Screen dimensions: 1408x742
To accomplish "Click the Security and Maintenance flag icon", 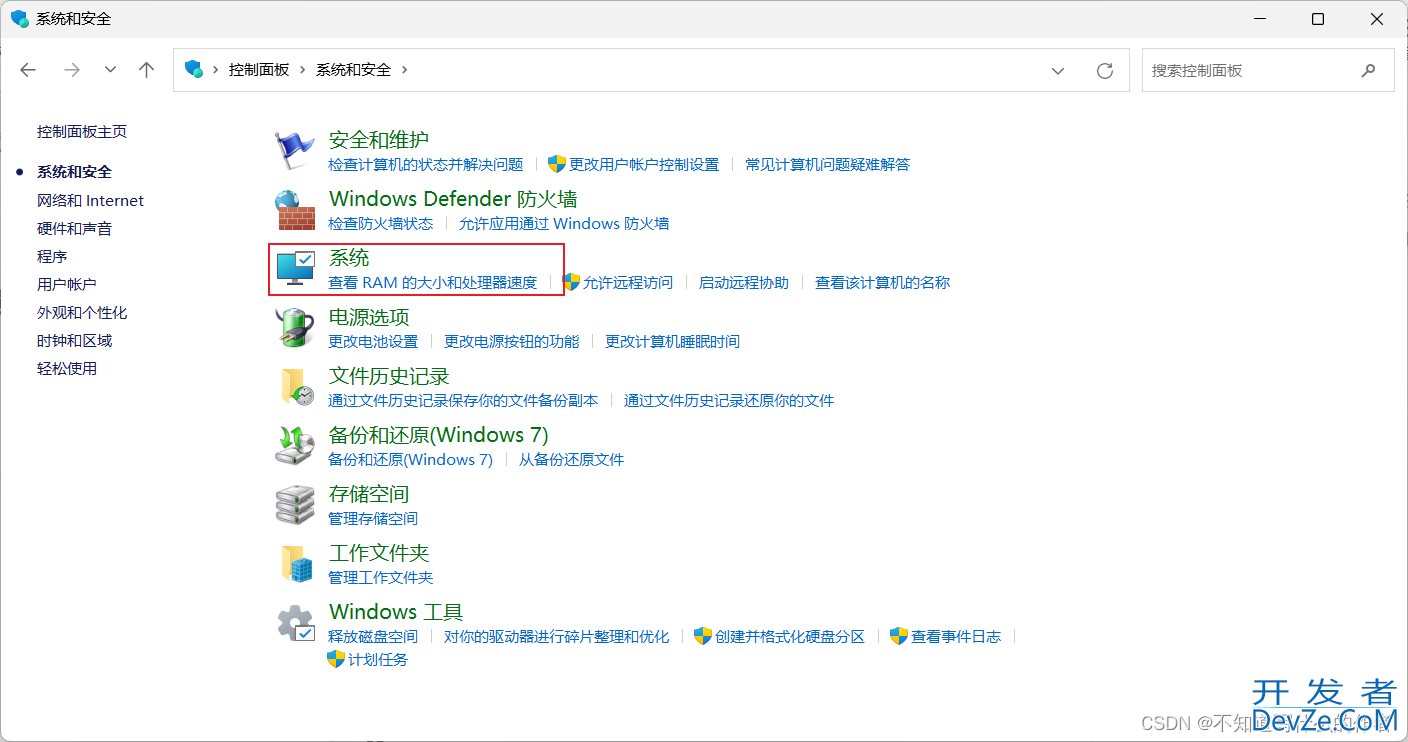I will (x=295, y=151).
